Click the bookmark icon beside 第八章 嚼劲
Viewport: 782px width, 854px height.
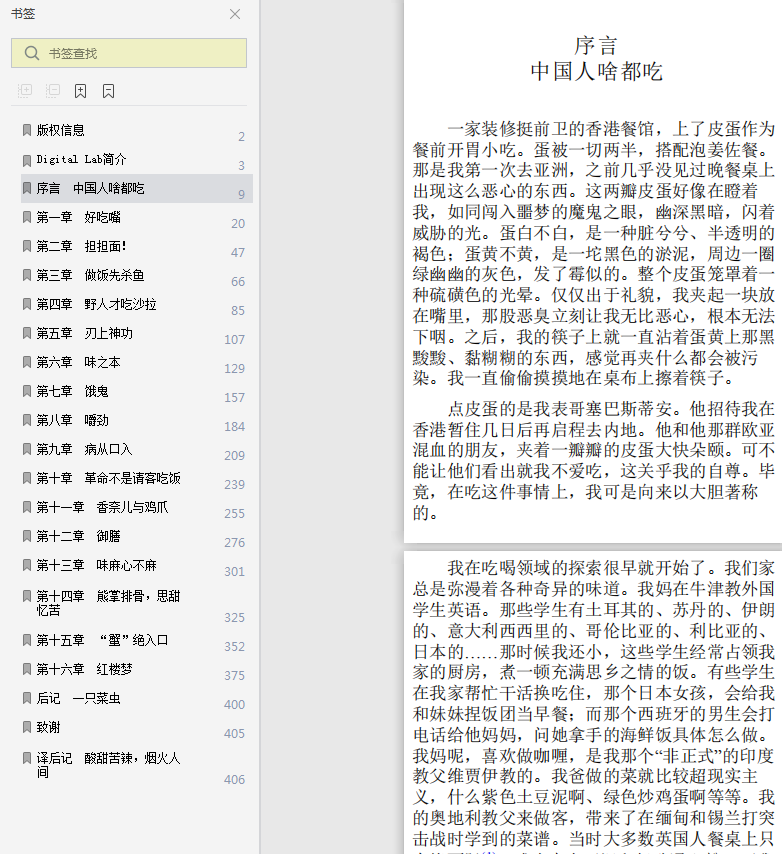click(27, 419)
